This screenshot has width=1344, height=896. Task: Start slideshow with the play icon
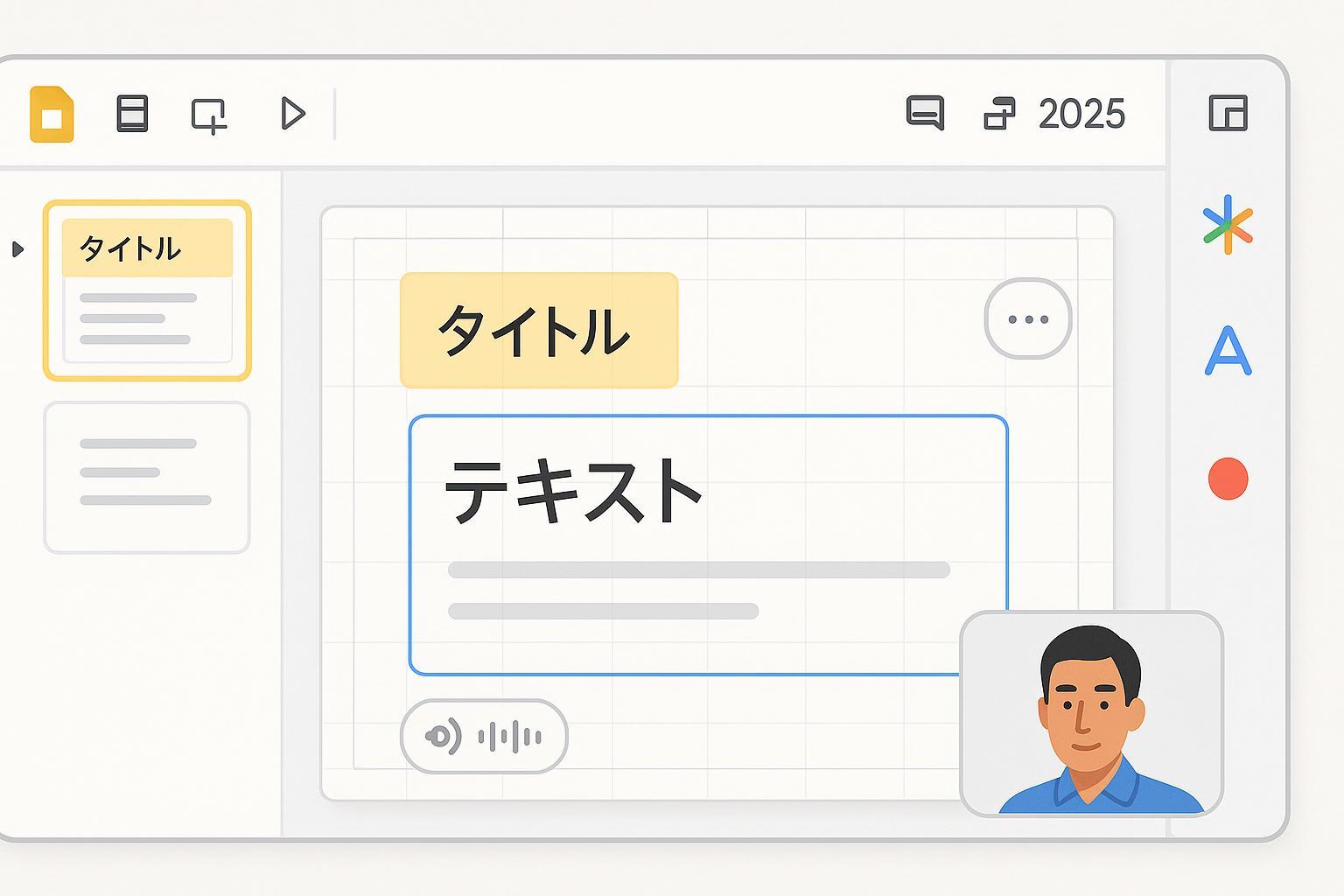click(x=292, y=114)
